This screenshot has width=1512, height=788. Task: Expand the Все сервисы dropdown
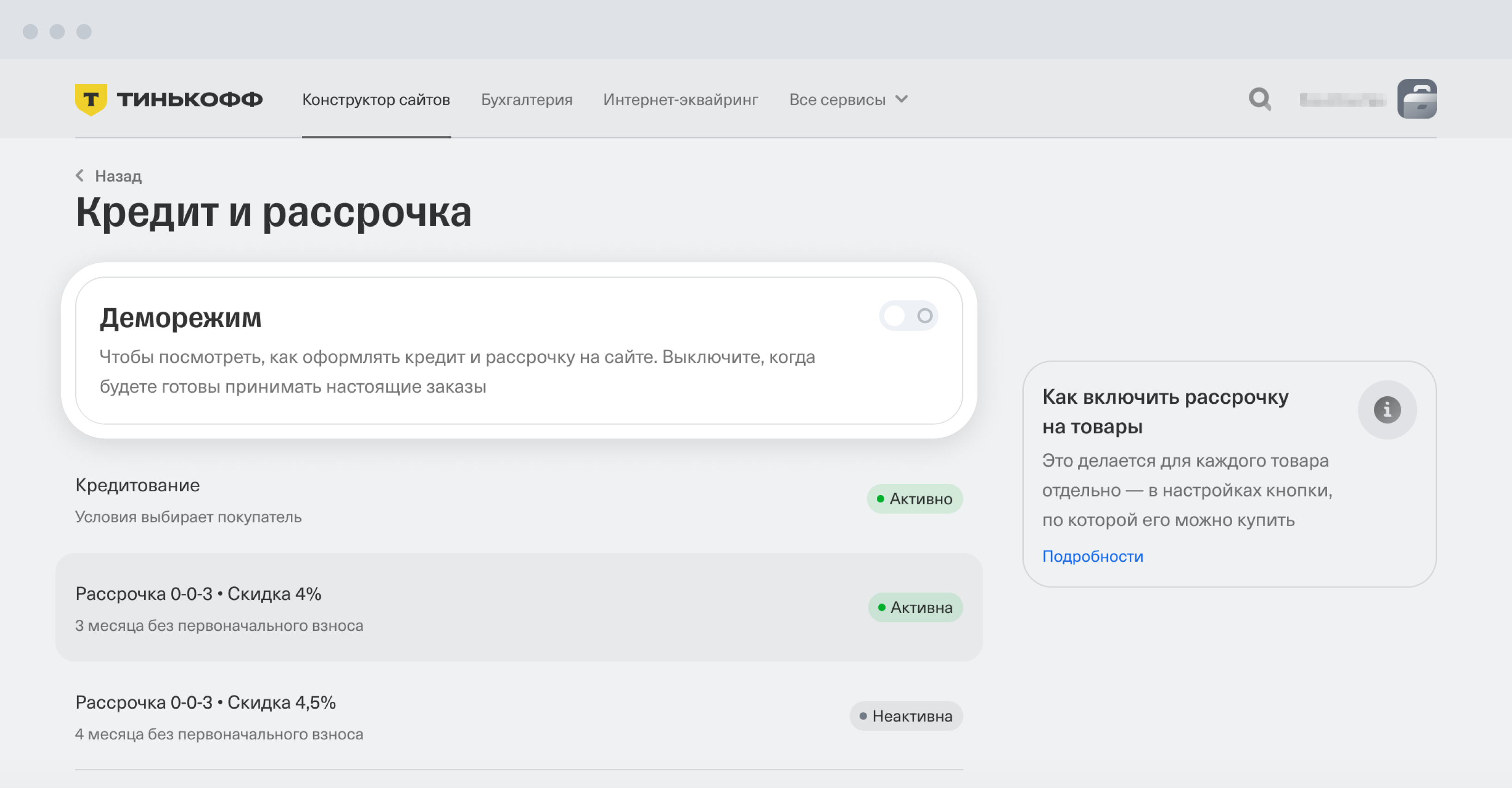(x=848, y=100)
